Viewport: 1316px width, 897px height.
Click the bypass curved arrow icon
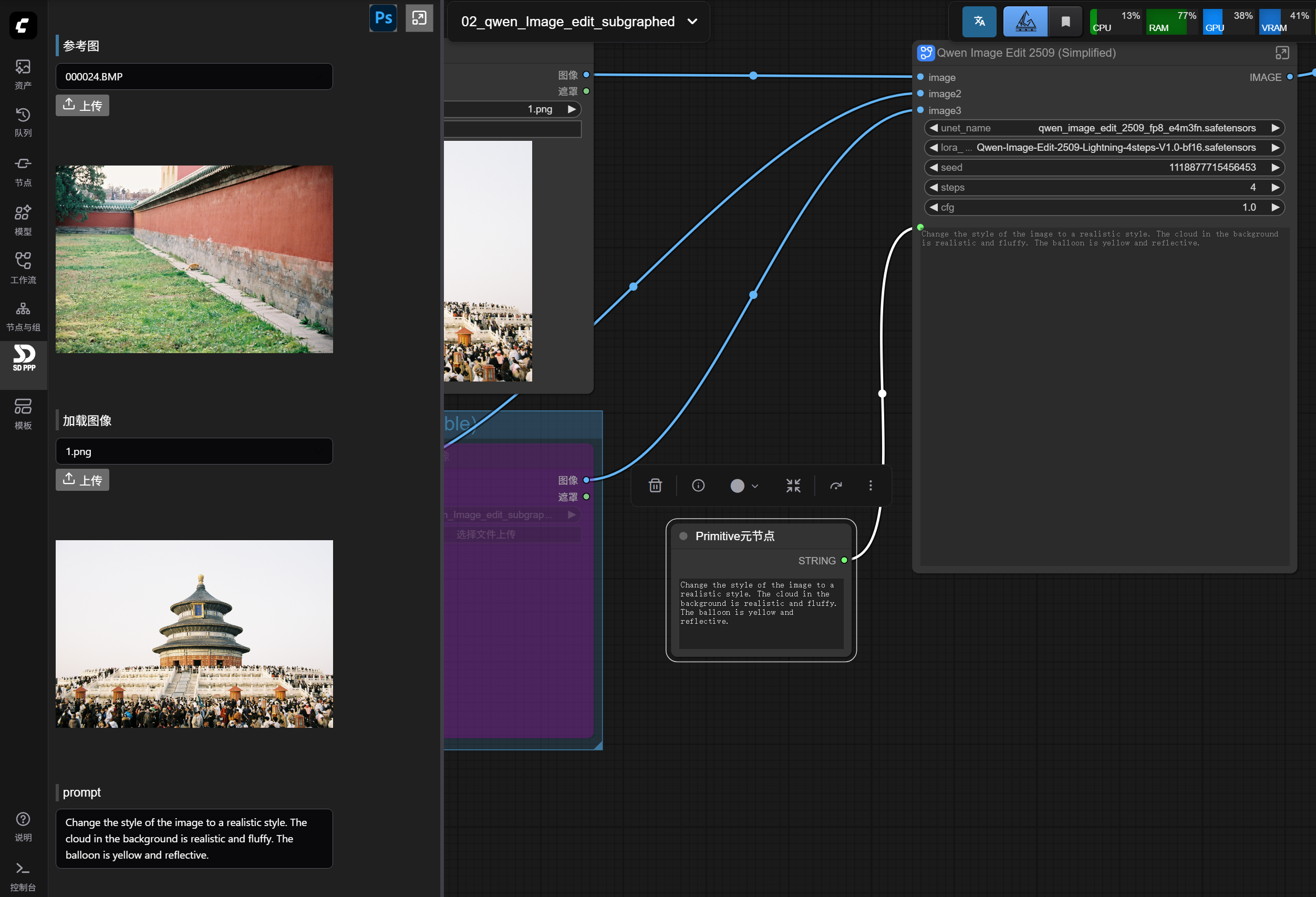point(836,486)
